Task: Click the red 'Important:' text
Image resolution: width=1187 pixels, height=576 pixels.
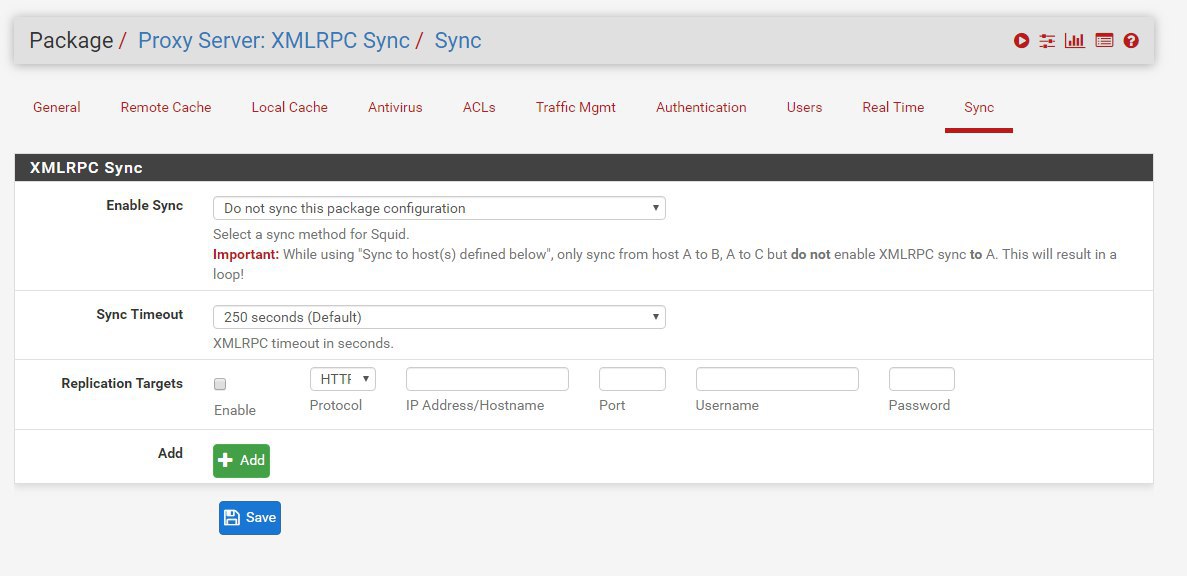Action: pos(246,254)
